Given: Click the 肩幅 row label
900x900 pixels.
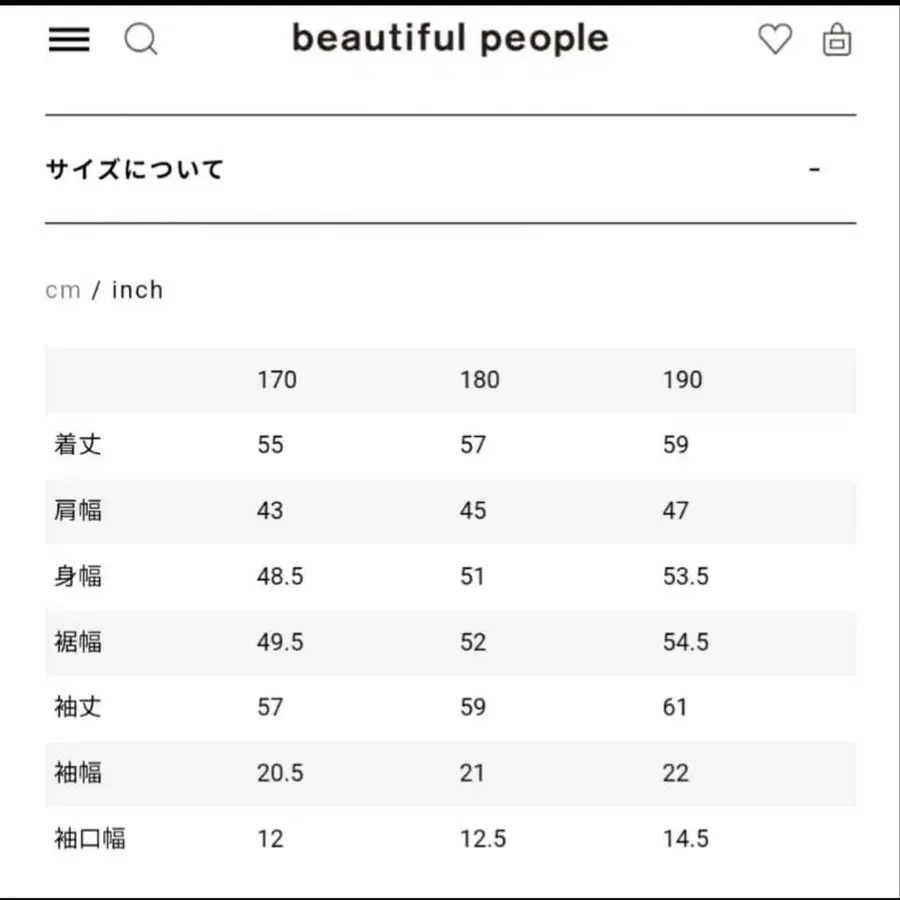Looking at the screenshot, I should (x=78, y=511).
